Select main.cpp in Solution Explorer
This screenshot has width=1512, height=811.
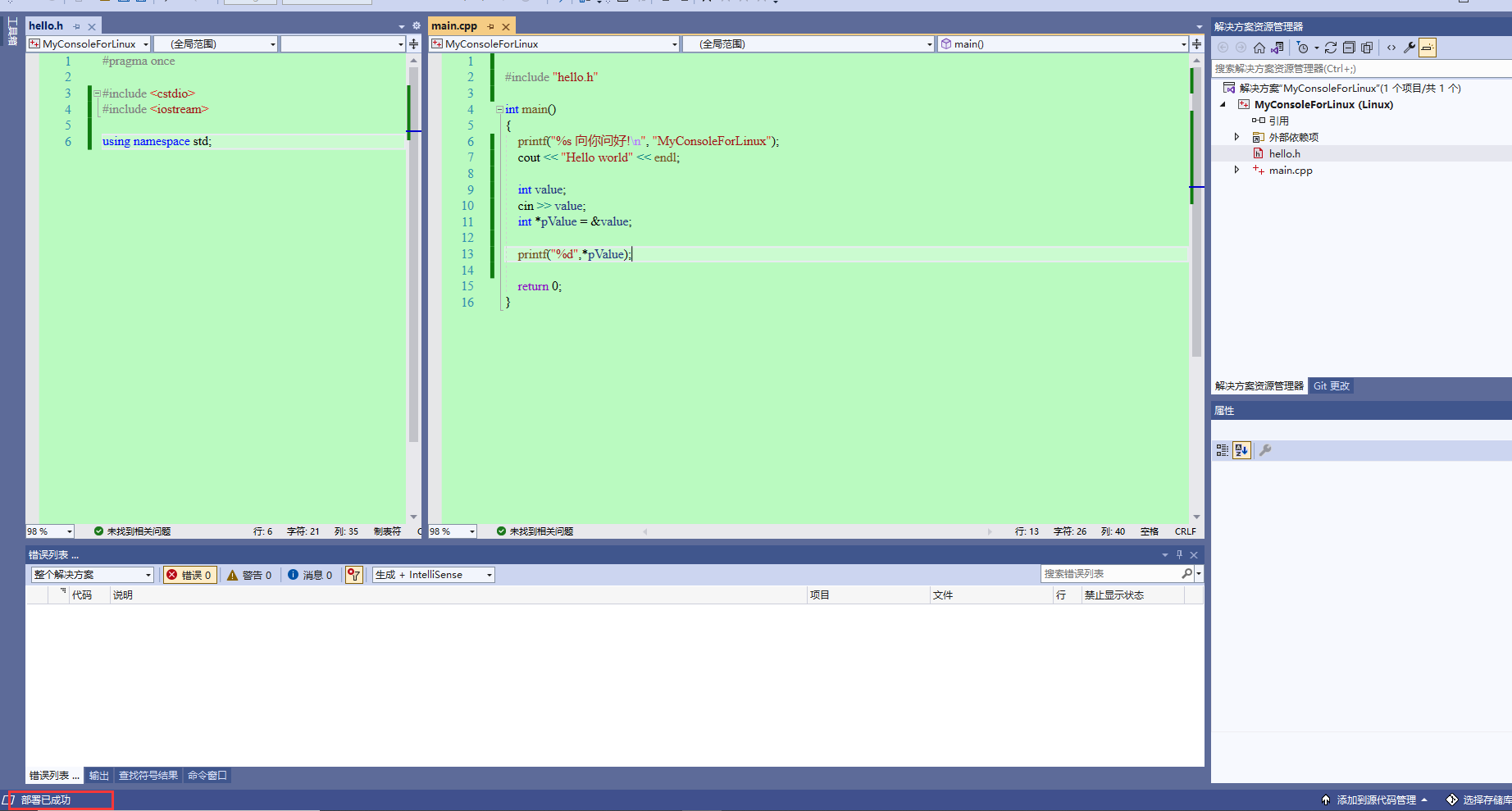coord(1291,170)
